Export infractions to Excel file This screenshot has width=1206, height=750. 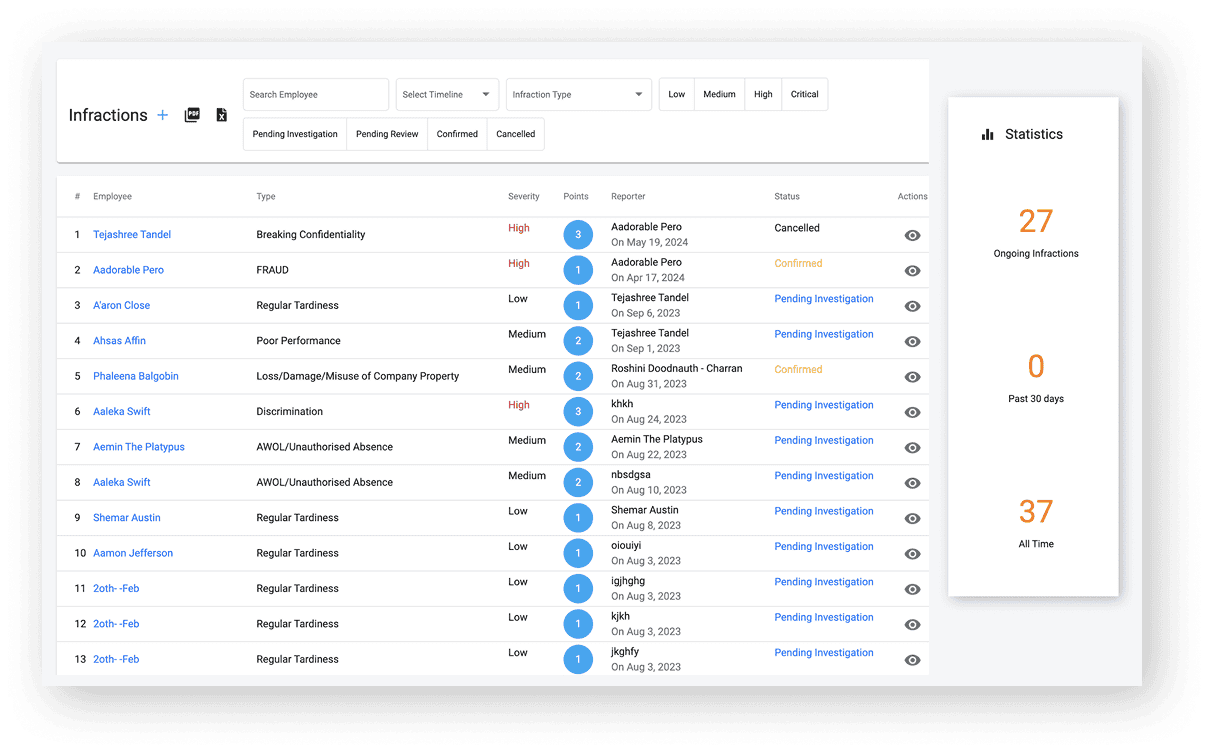coord(222,115)
